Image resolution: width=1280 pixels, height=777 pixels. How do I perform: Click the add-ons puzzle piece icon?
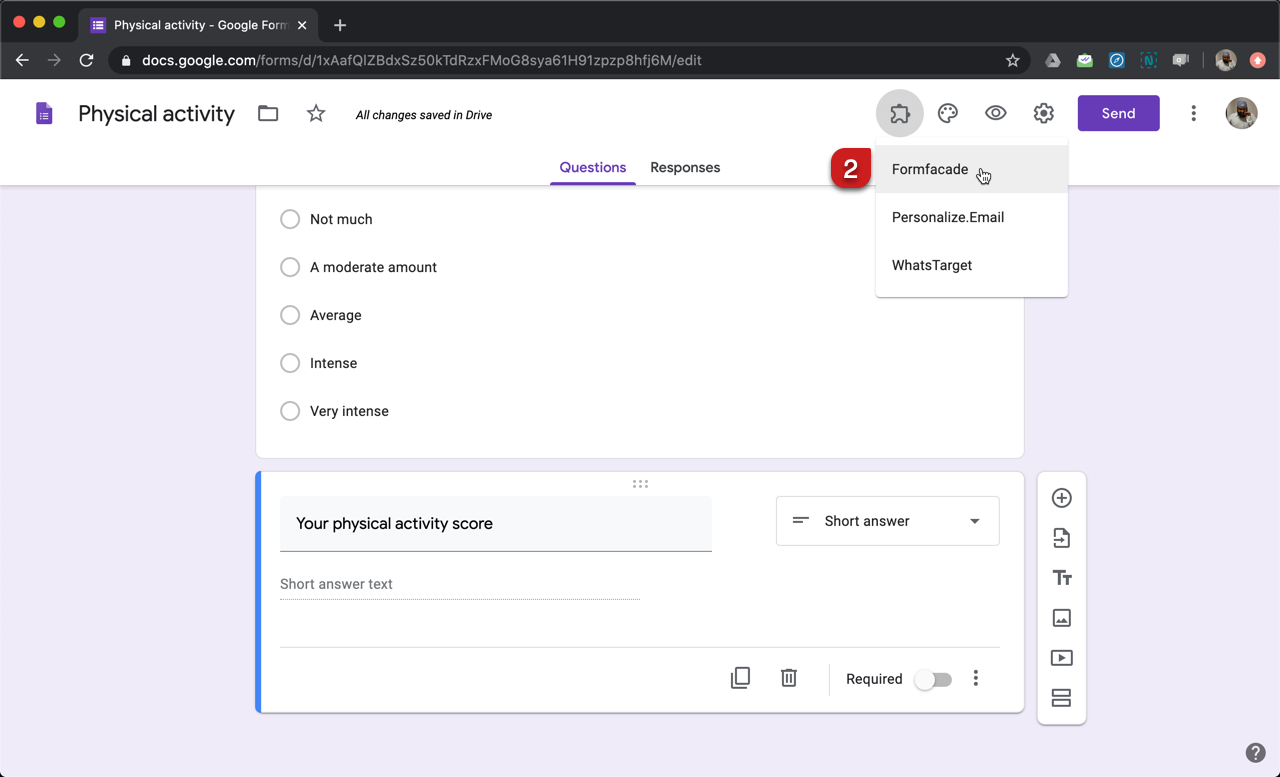899,113
